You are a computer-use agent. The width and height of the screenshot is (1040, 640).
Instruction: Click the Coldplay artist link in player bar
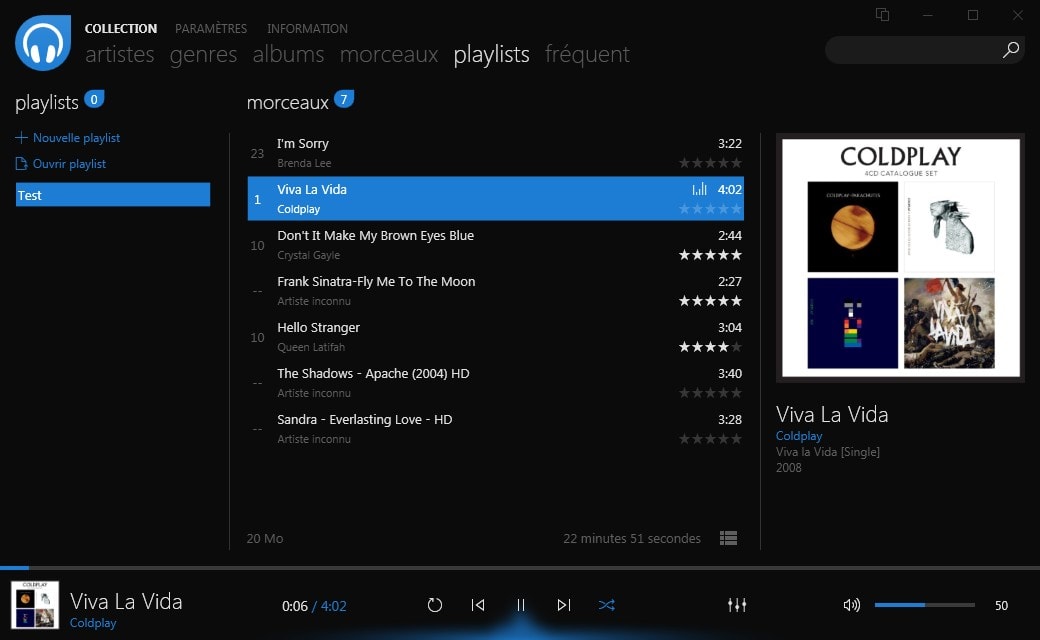93,623
